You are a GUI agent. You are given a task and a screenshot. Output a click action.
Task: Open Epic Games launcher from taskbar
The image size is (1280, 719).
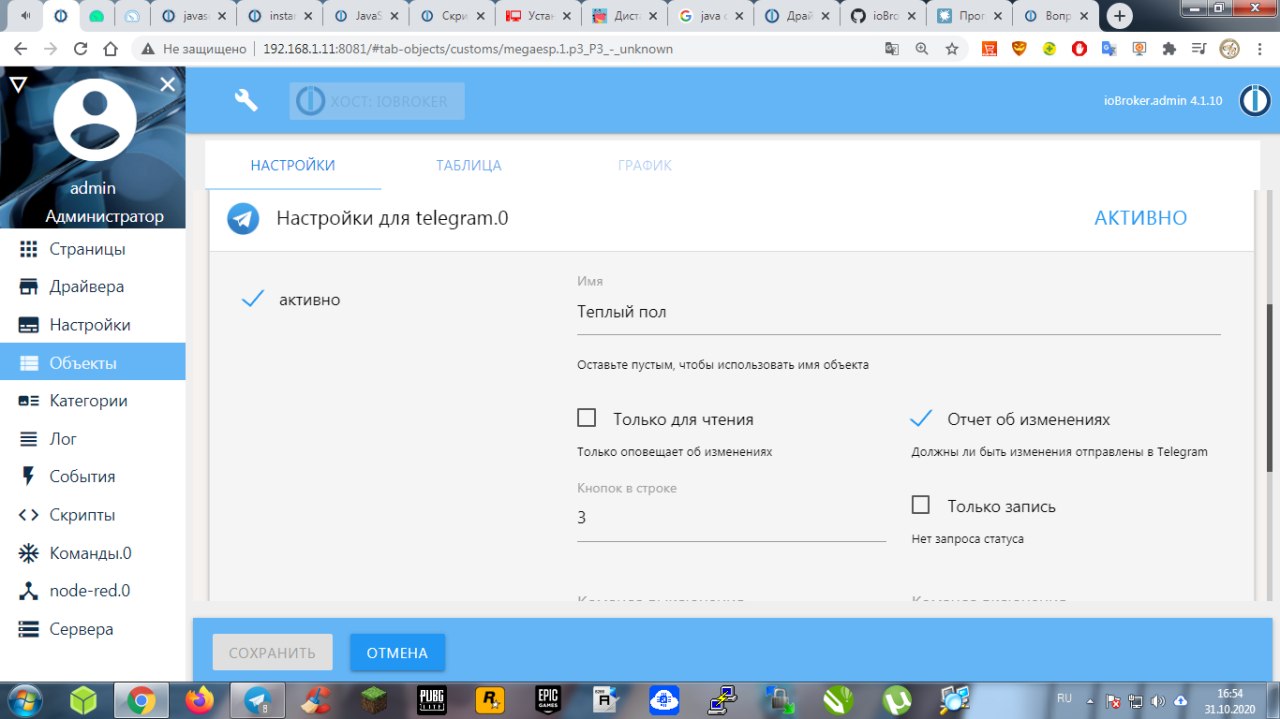pyautogui.click(x=548, y=699)
